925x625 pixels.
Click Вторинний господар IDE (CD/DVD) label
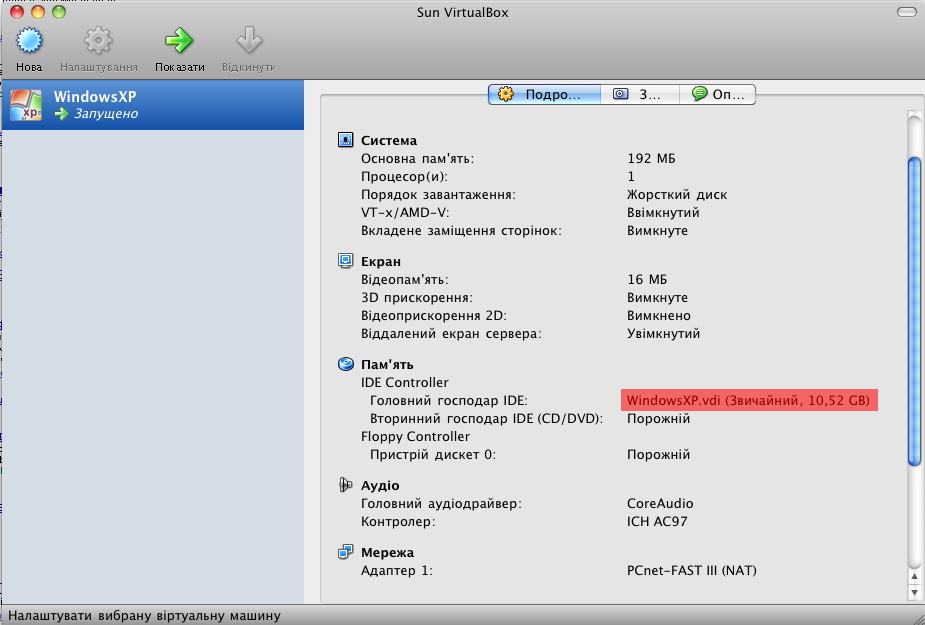486,418
